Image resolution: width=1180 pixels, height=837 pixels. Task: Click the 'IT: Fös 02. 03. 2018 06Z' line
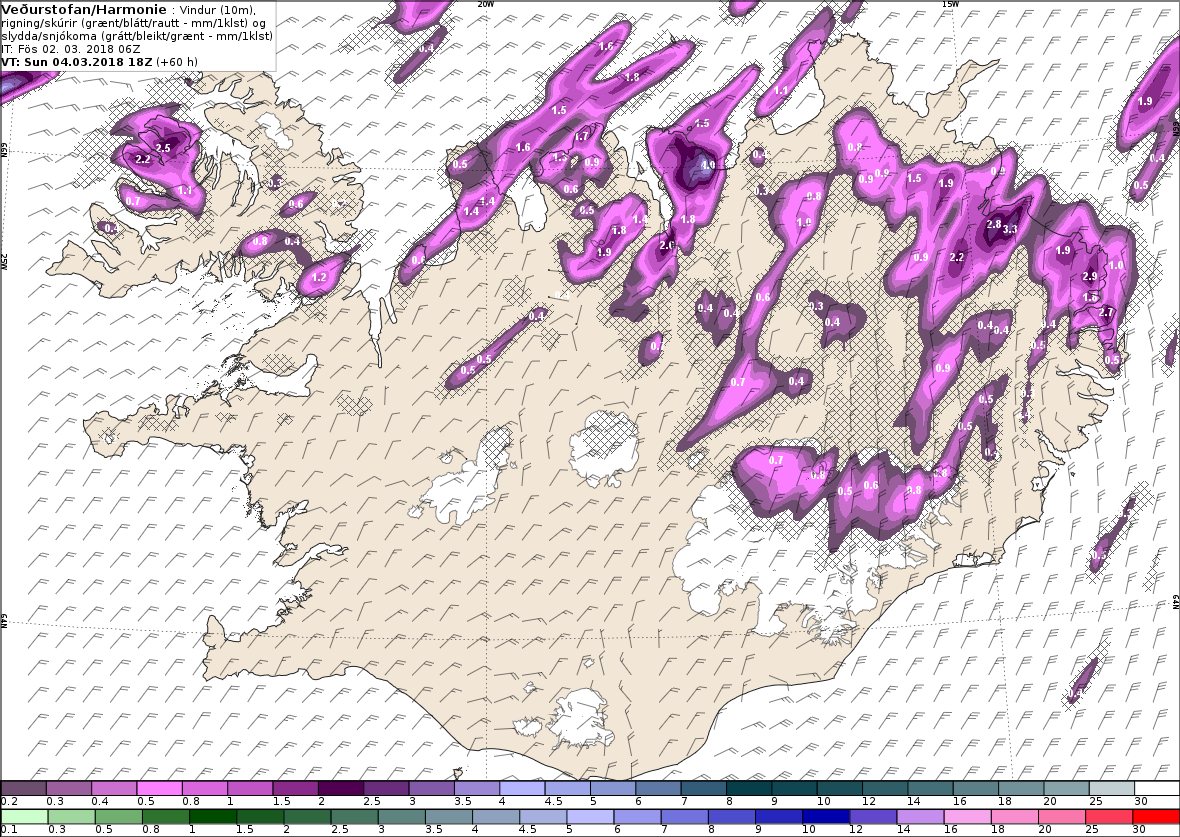click(x=71, y=49)
